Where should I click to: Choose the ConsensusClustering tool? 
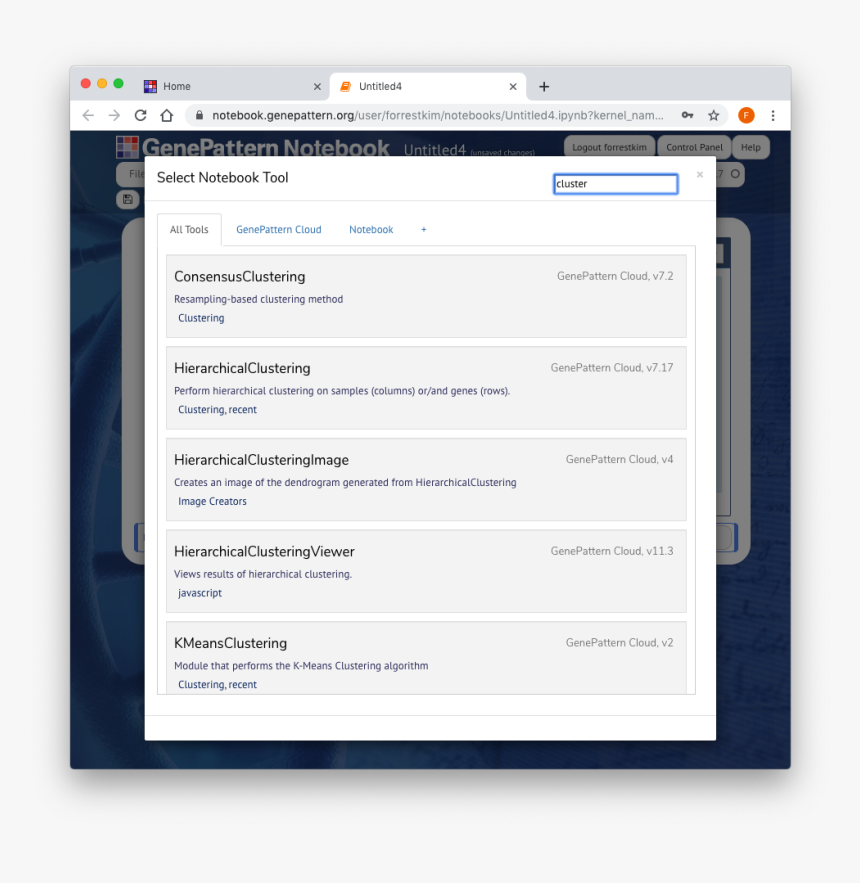point(426,296)
